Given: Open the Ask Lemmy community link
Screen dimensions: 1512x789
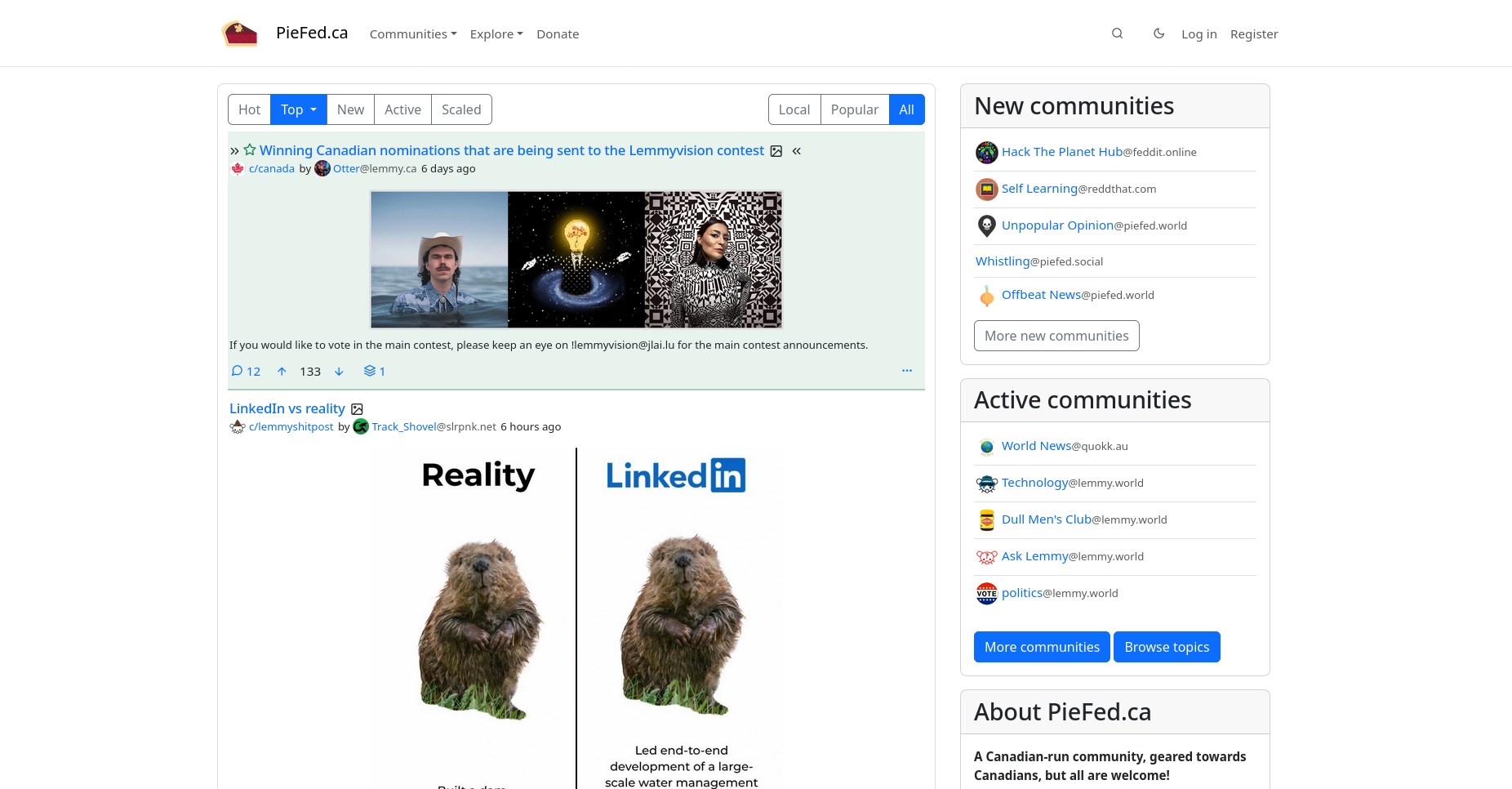Looking at the screenshot, I should click(x=1034, y=556).
